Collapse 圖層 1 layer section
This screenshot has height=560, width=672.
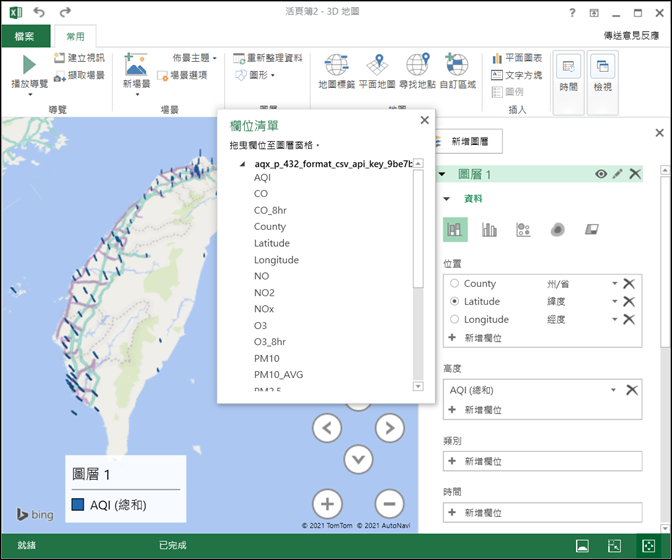[442, 174]
